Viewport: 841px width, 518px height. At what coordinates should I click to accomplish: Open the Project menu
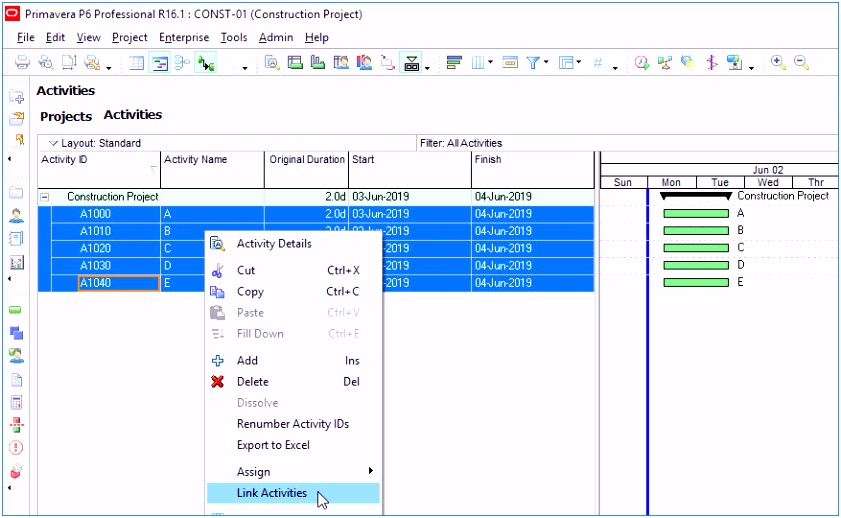[x=129, y=38]
